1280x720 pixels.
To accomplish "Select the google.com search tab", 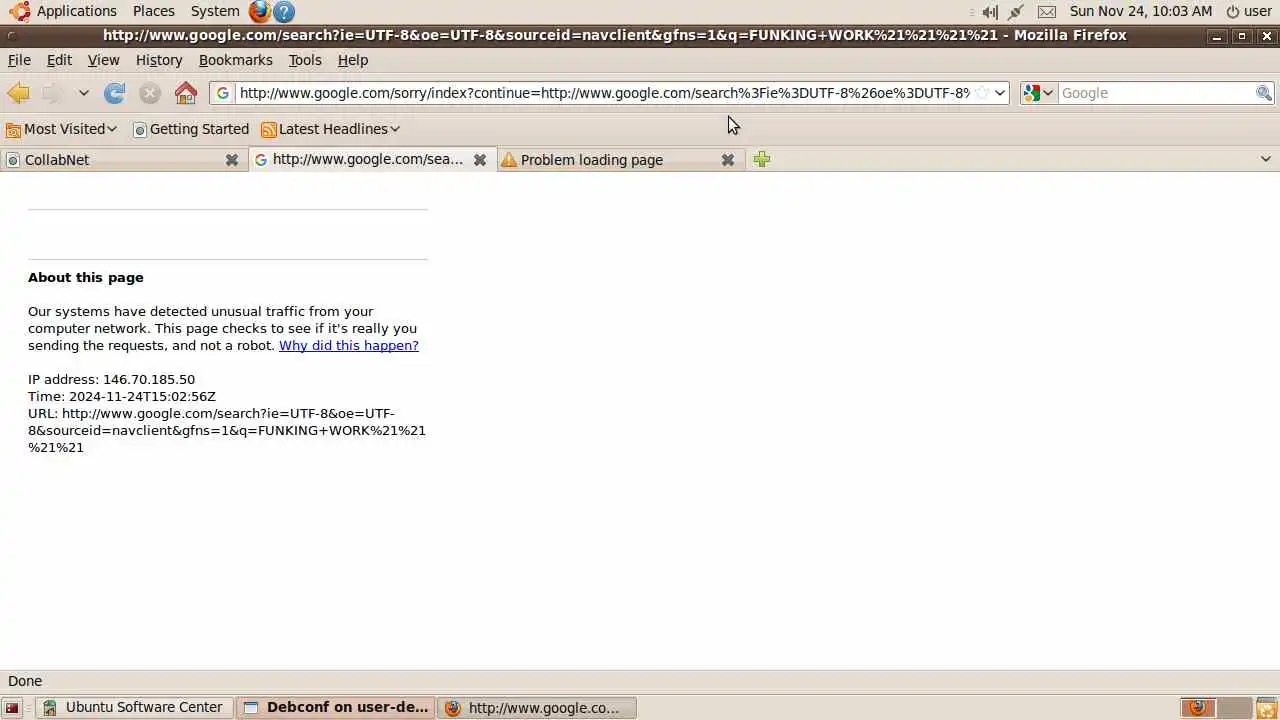I will click(360, 160).
